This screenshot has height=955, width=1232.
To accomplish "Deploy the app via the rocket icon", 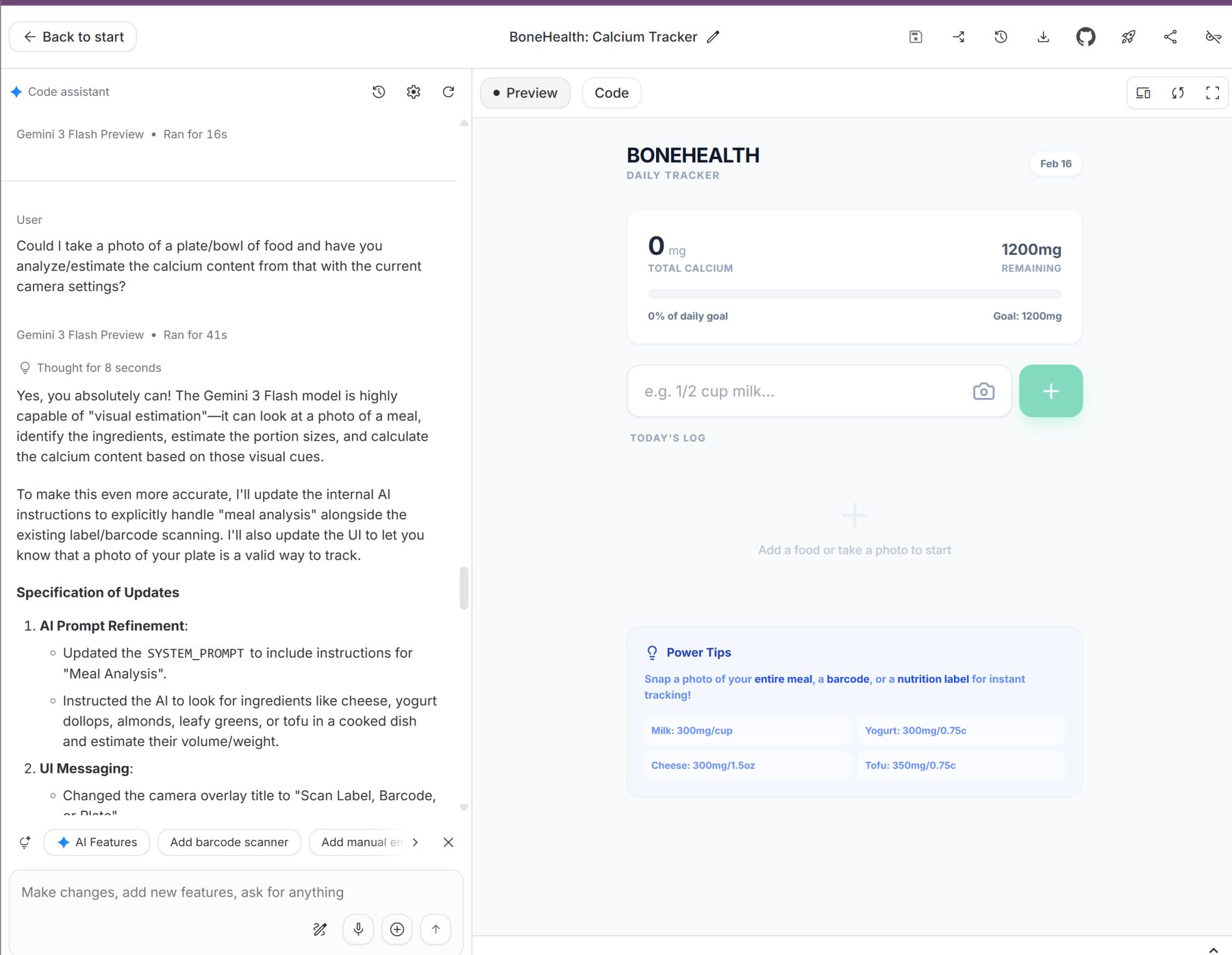I will point(1129,37).
